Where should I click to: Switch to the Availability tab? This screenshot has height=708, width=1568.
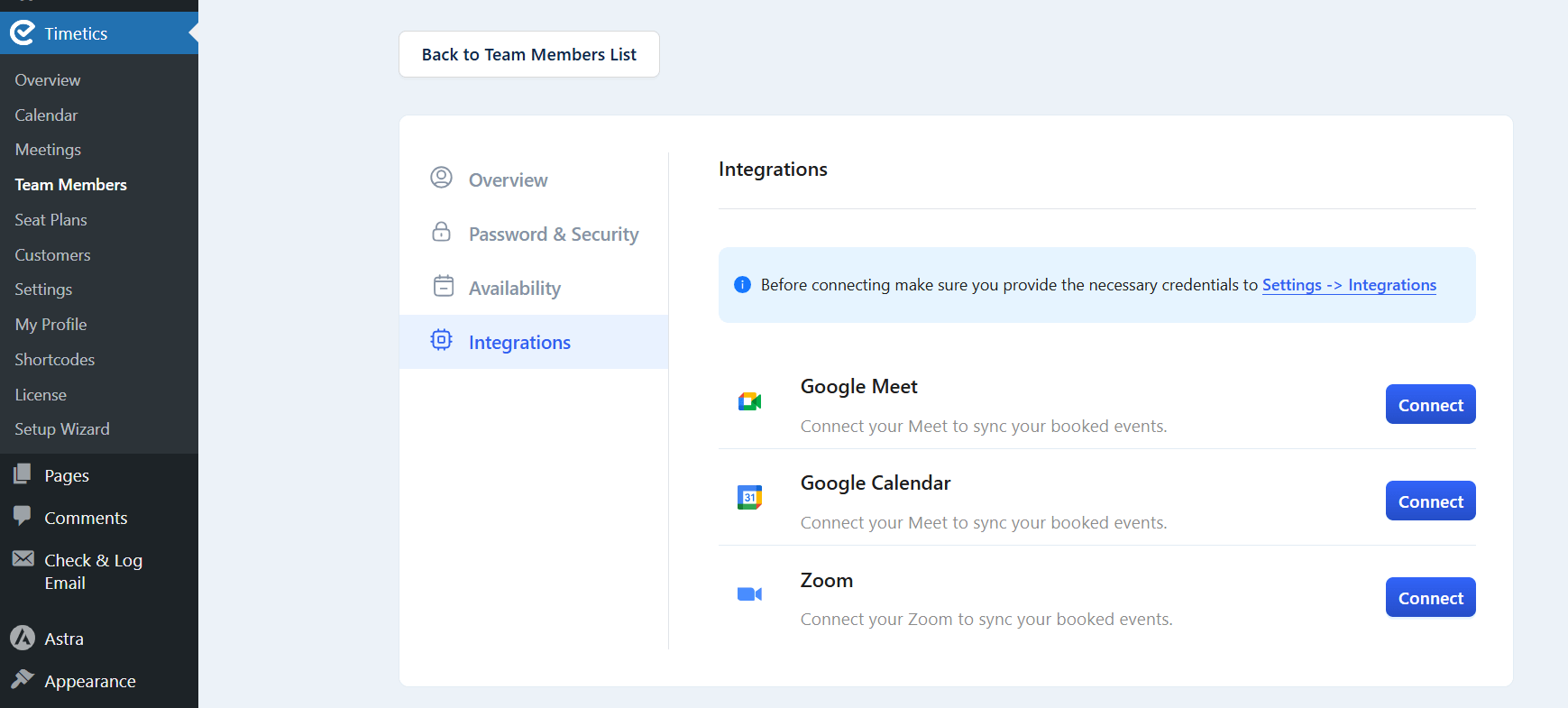(514, 287)
